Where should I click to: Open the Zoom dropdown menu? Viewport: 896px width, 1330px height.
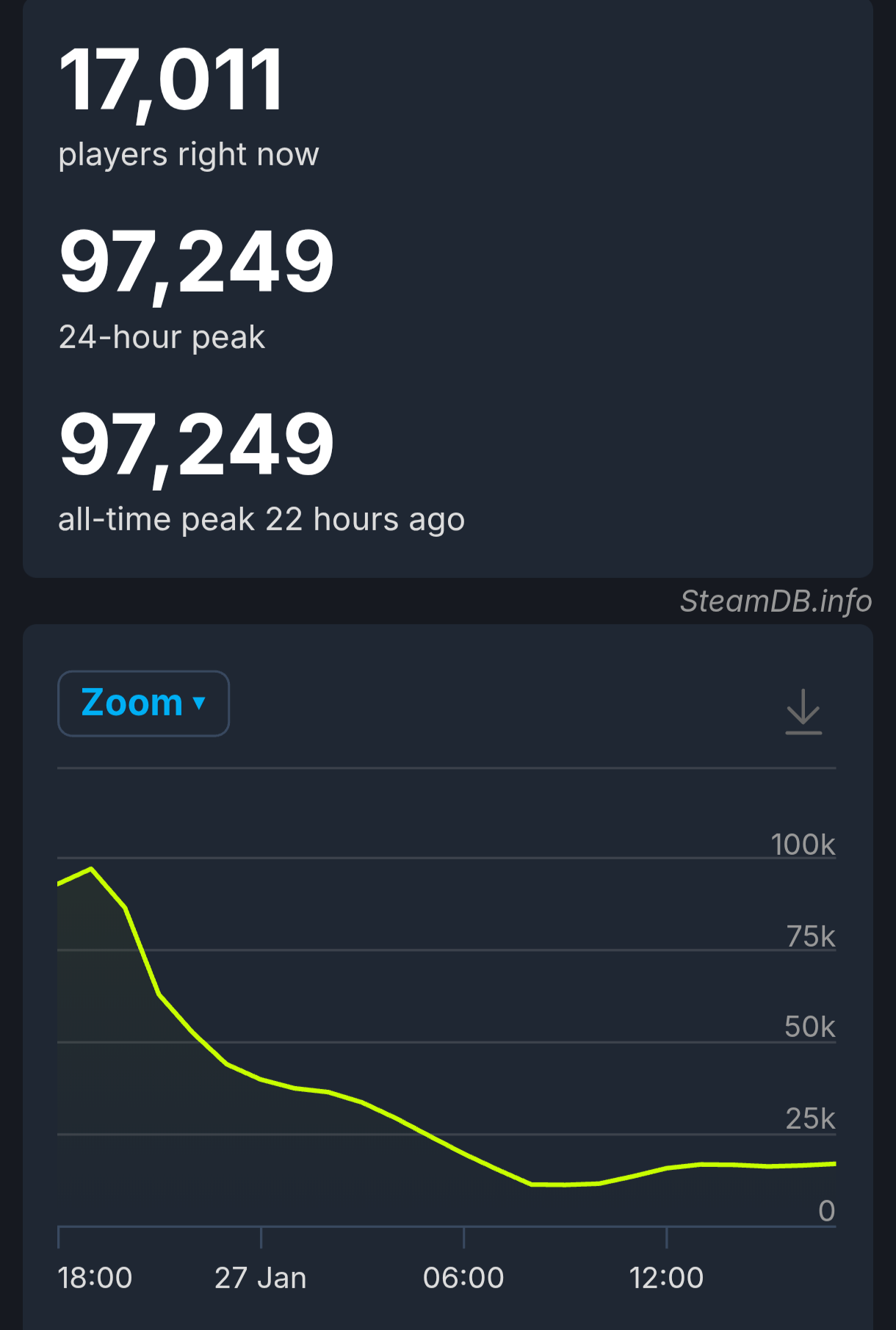[143, 704]
